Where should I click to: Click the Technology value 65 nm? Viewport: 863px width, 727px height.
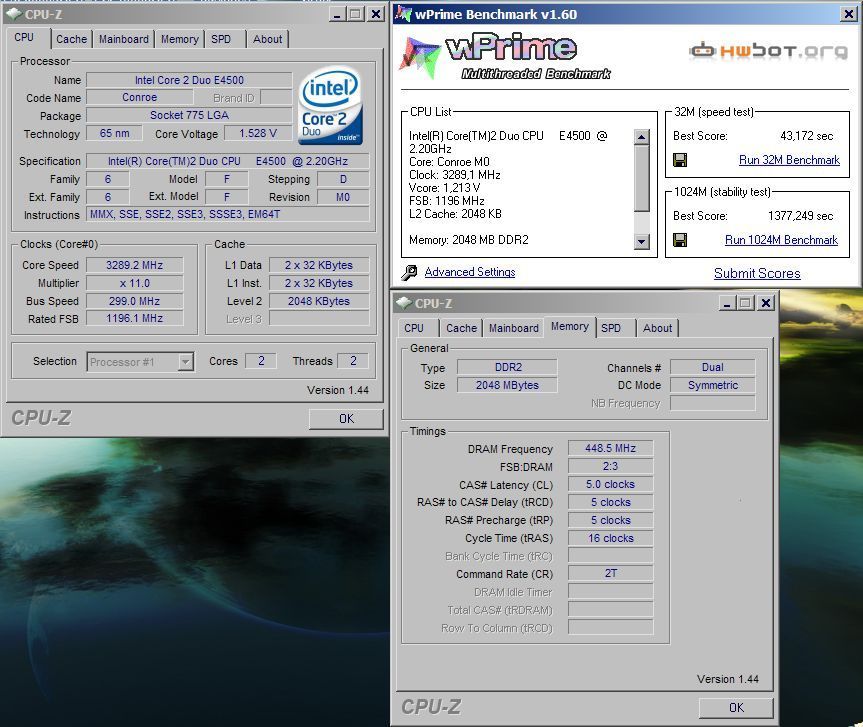[114, 134]
